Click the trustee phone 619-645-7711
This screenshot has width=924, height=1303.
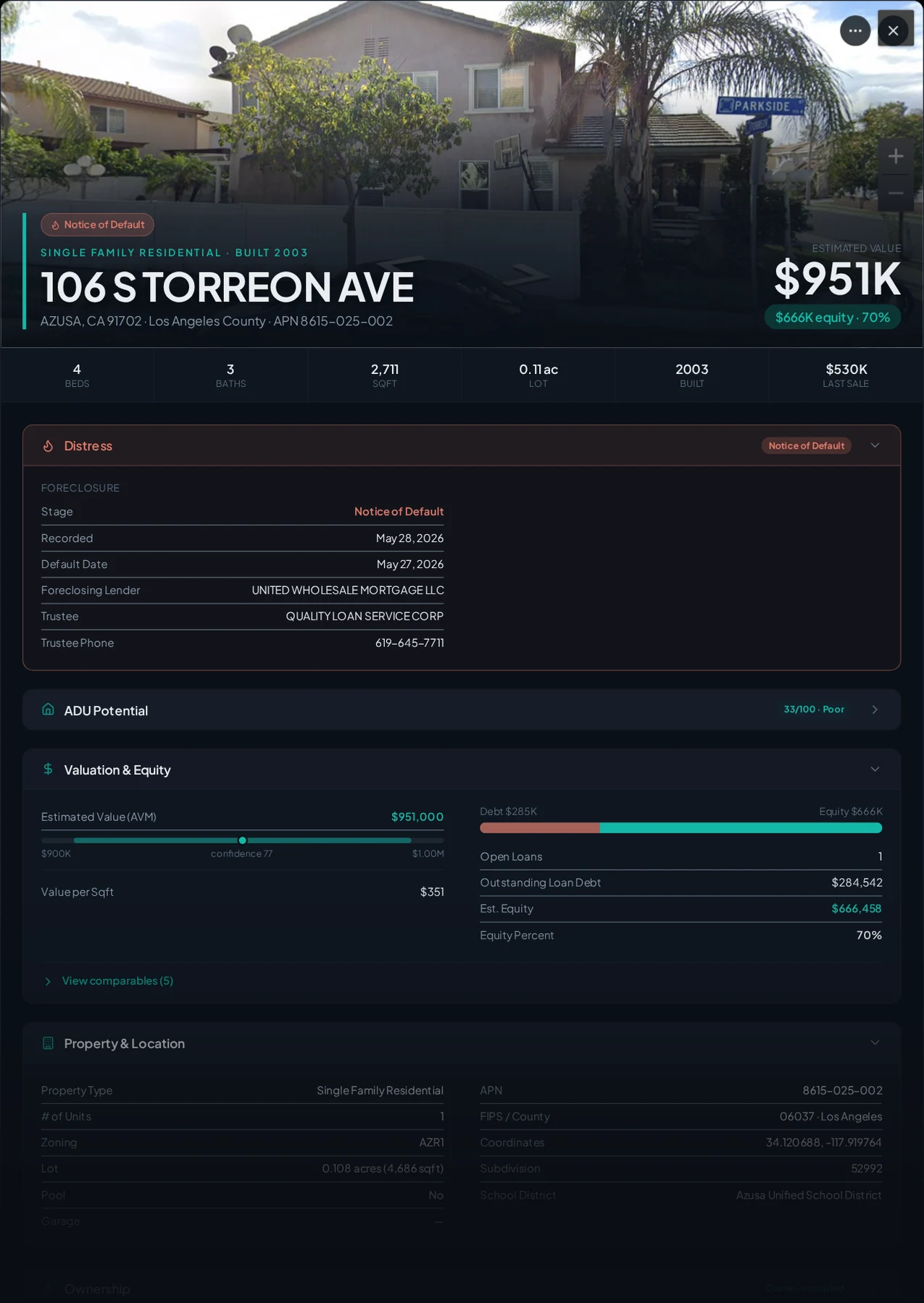[x=409, y=643]
